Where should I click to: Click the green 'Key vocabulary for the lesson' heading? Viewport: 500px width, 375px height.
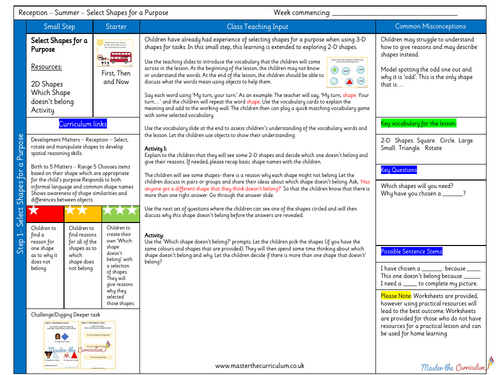(x=418, y=123)
